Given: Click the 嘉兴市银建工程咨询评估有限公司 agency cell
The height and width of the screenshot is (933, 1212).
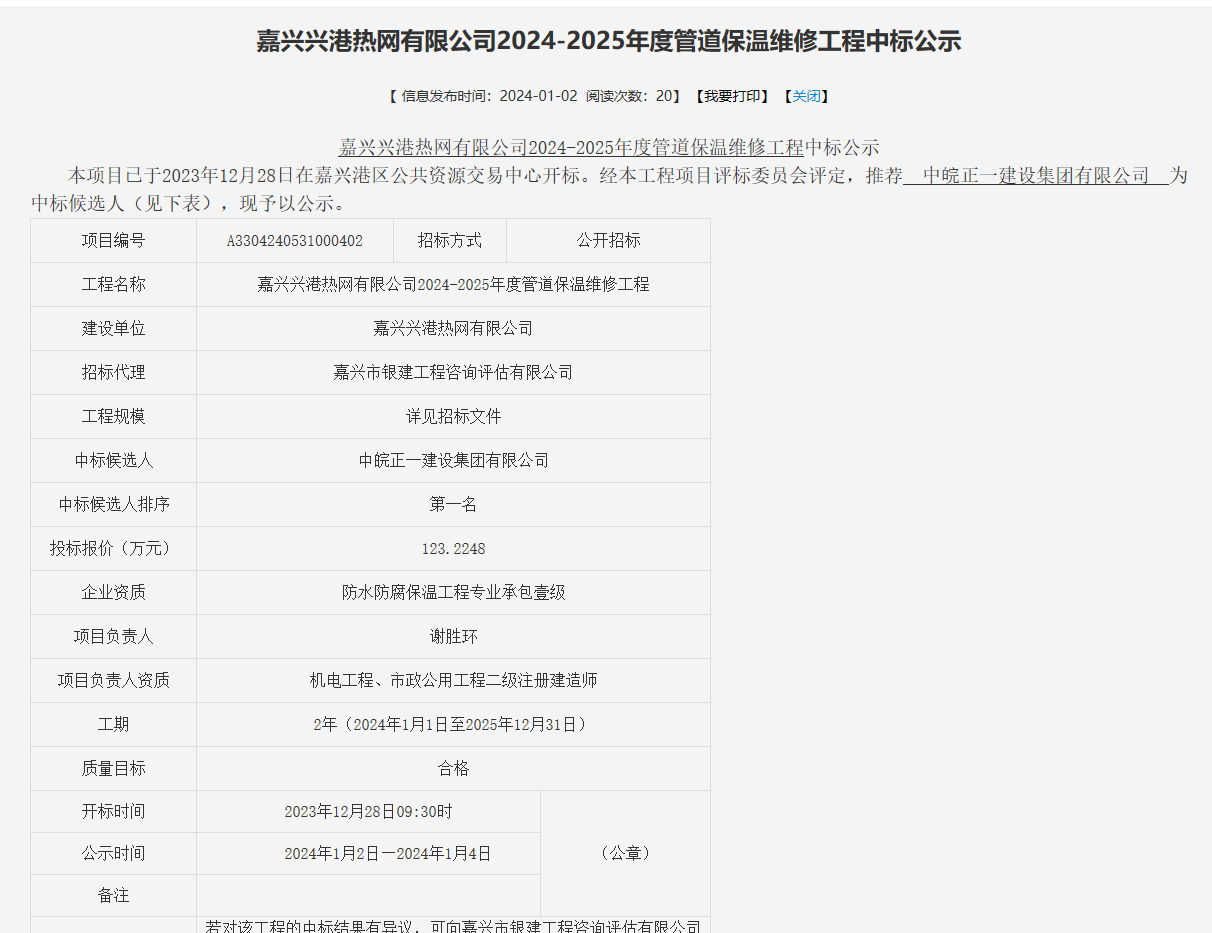Looking at the screenshot, I should click(453, 373).
